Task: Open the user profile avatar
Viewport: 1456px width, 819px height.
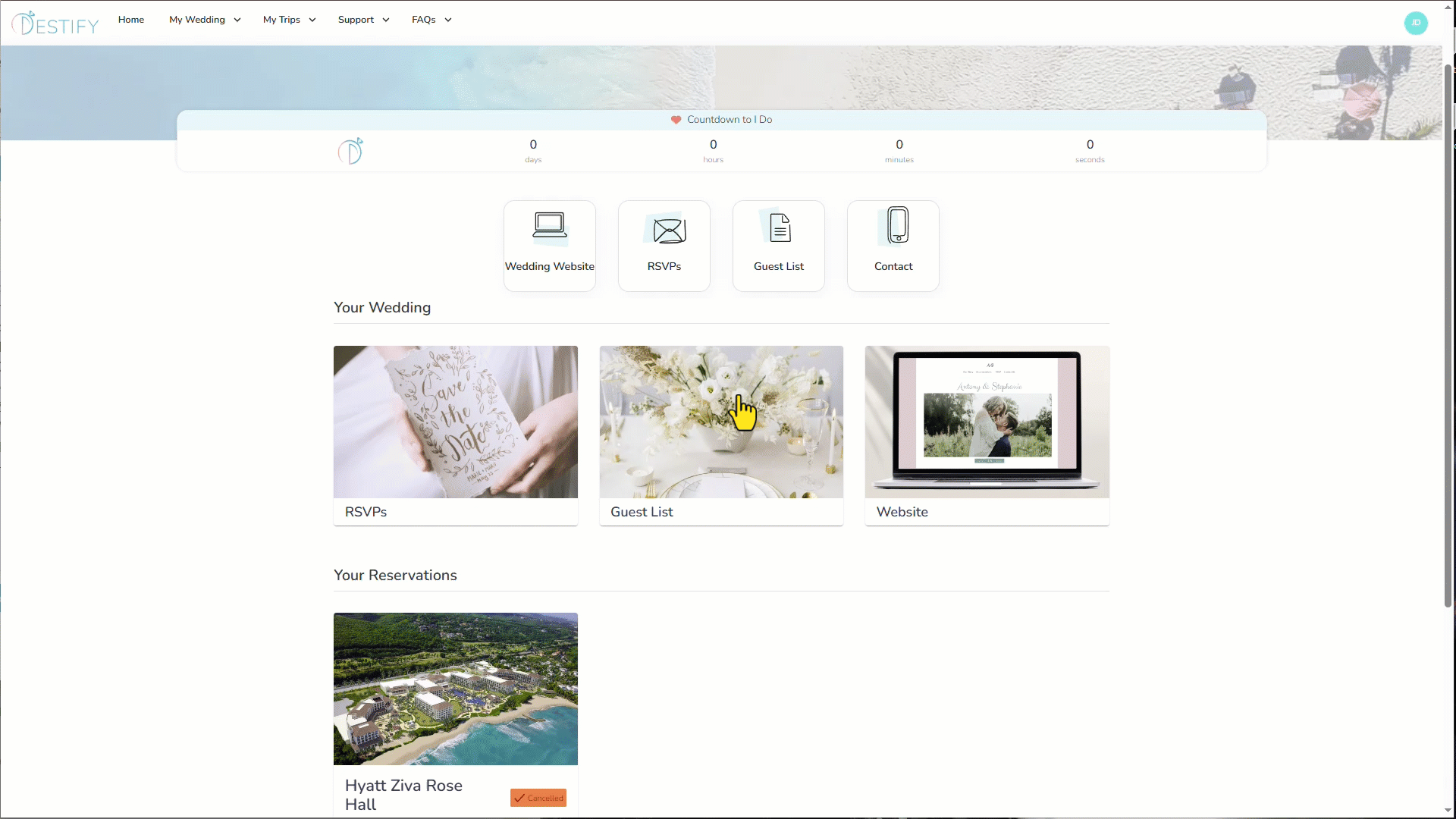Action: click(x=1415, y=23)
